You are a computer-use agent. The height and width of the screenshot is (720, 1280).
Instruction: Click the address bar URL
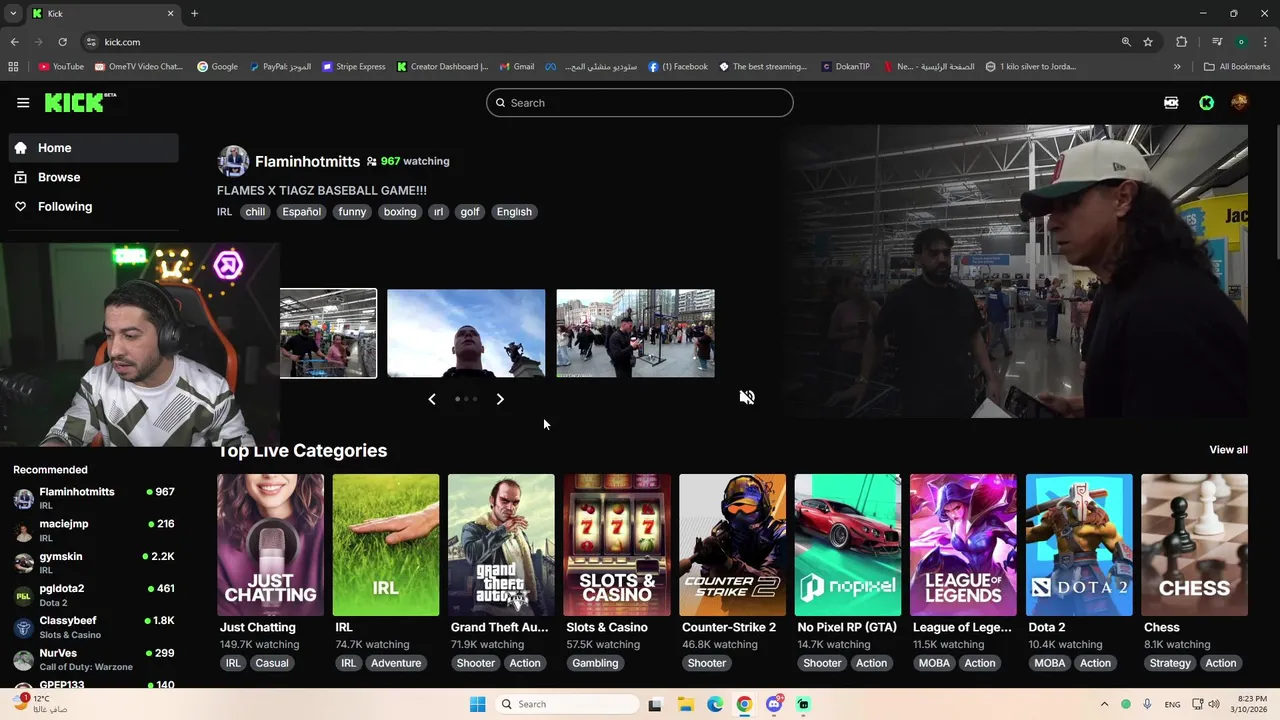point(122,42)
